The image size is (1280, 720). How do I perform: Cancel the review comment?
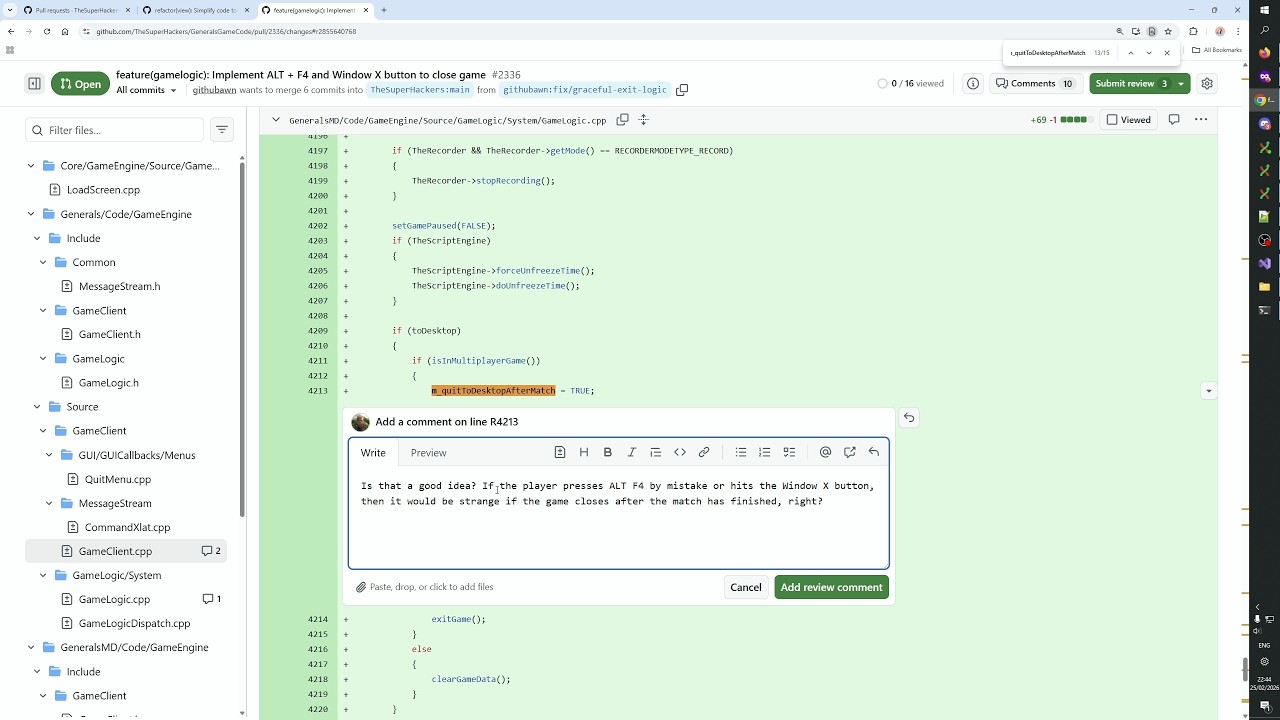[x=745, y=587]
